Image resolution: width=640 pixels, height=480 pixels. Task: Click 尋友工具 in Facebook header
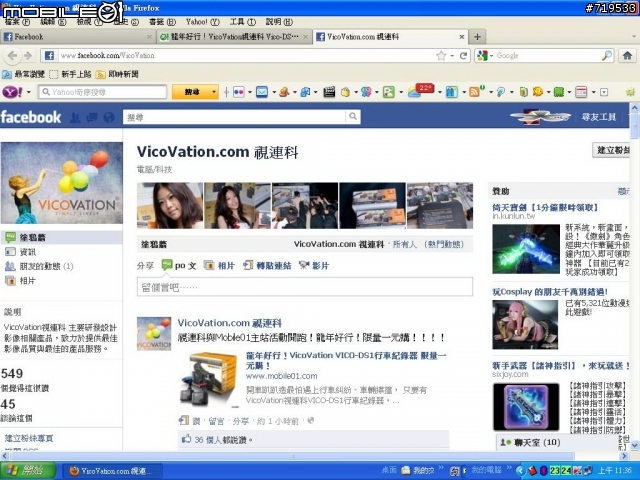(598, 117)
